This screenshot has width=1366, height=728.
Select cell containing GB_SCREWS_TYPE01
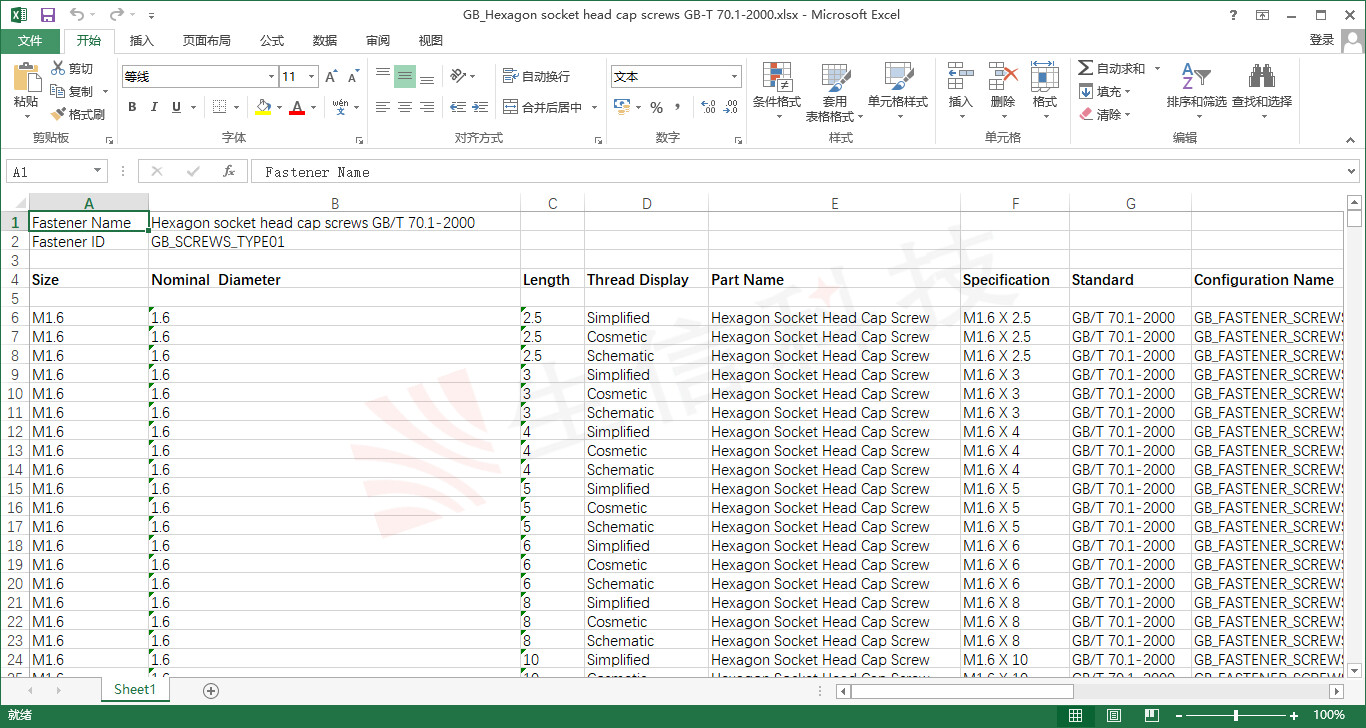pyautogui.click(x=334, y=242)
